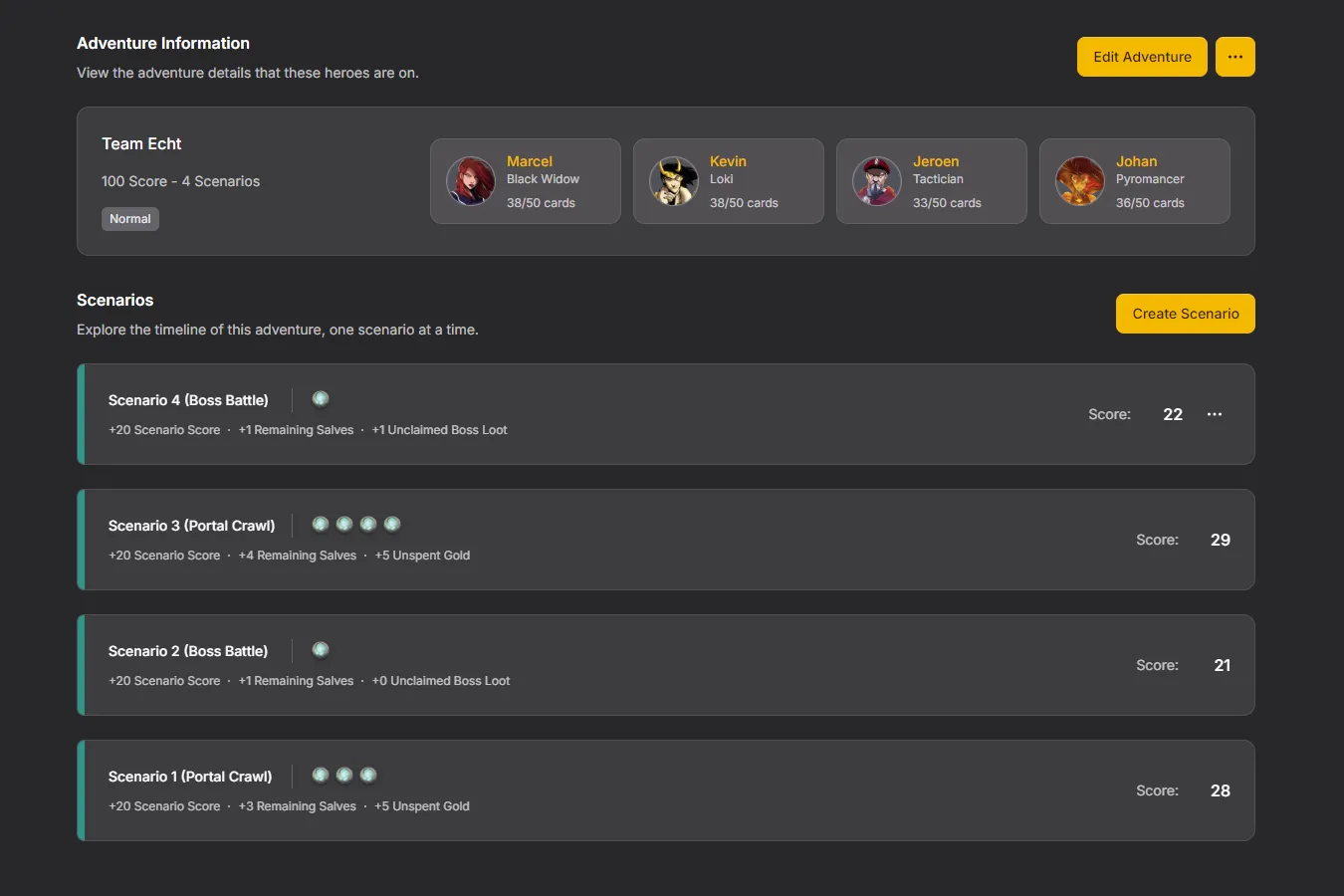
Task: Open Scenario 4 ellipsis options menu
Action: tap(1215, 414)
